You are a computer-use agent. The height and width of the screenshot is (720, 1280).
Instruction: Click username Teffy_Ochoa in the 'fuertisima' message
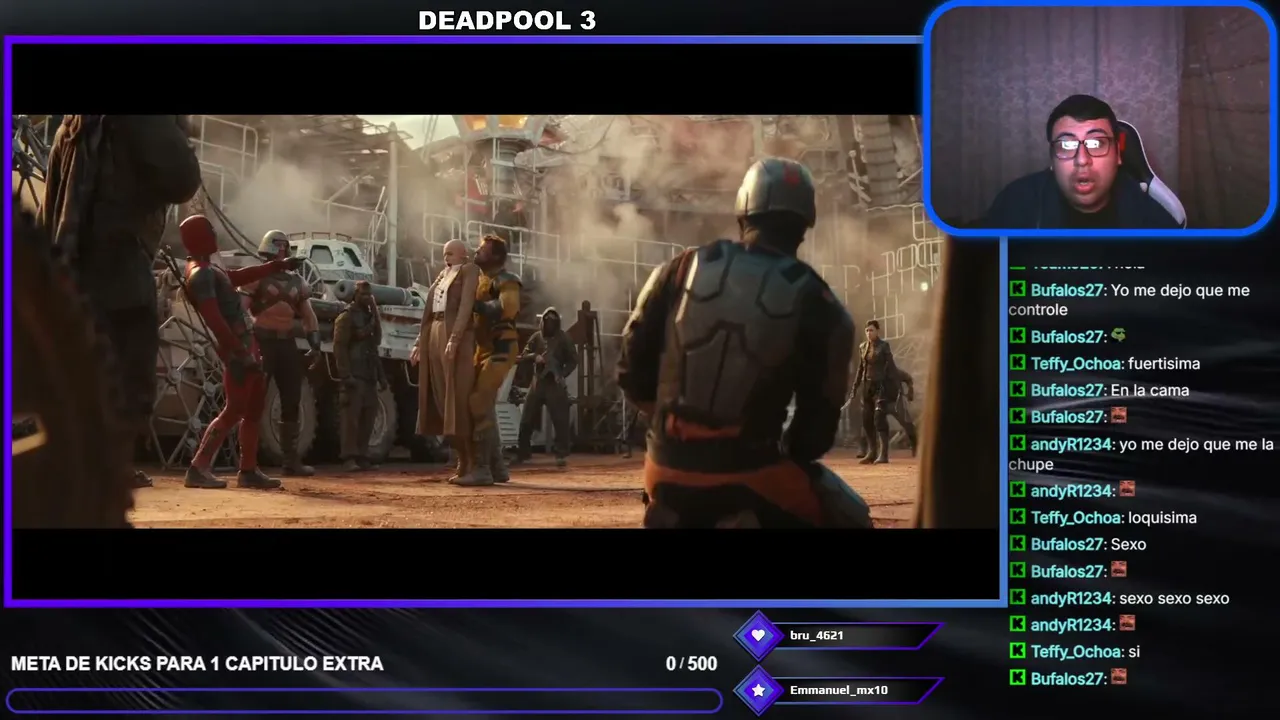[1076, 364]
